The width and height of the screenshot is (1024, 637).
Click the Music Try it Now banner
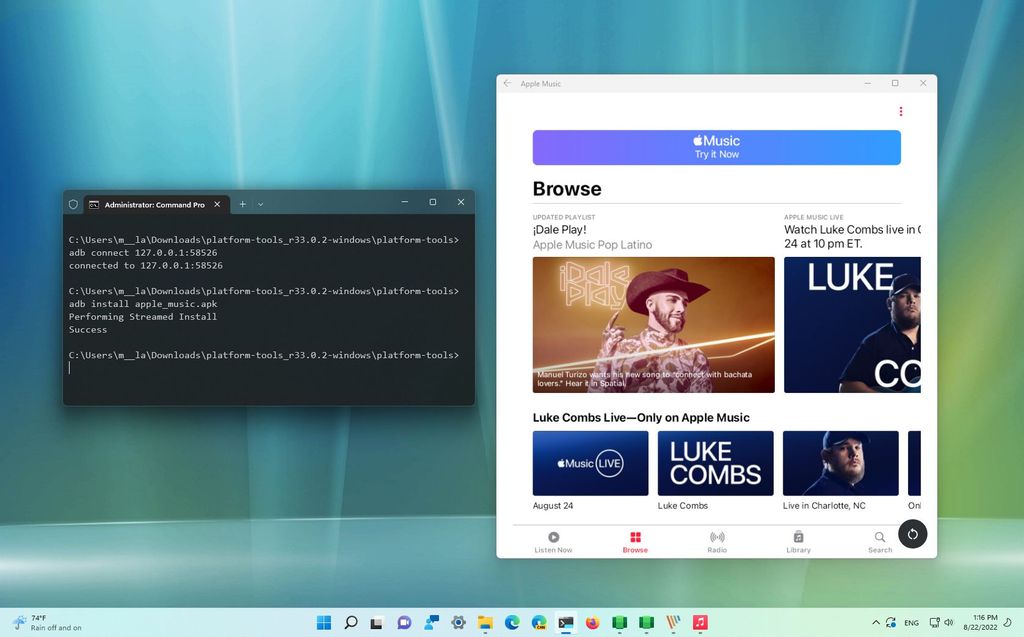716,147
